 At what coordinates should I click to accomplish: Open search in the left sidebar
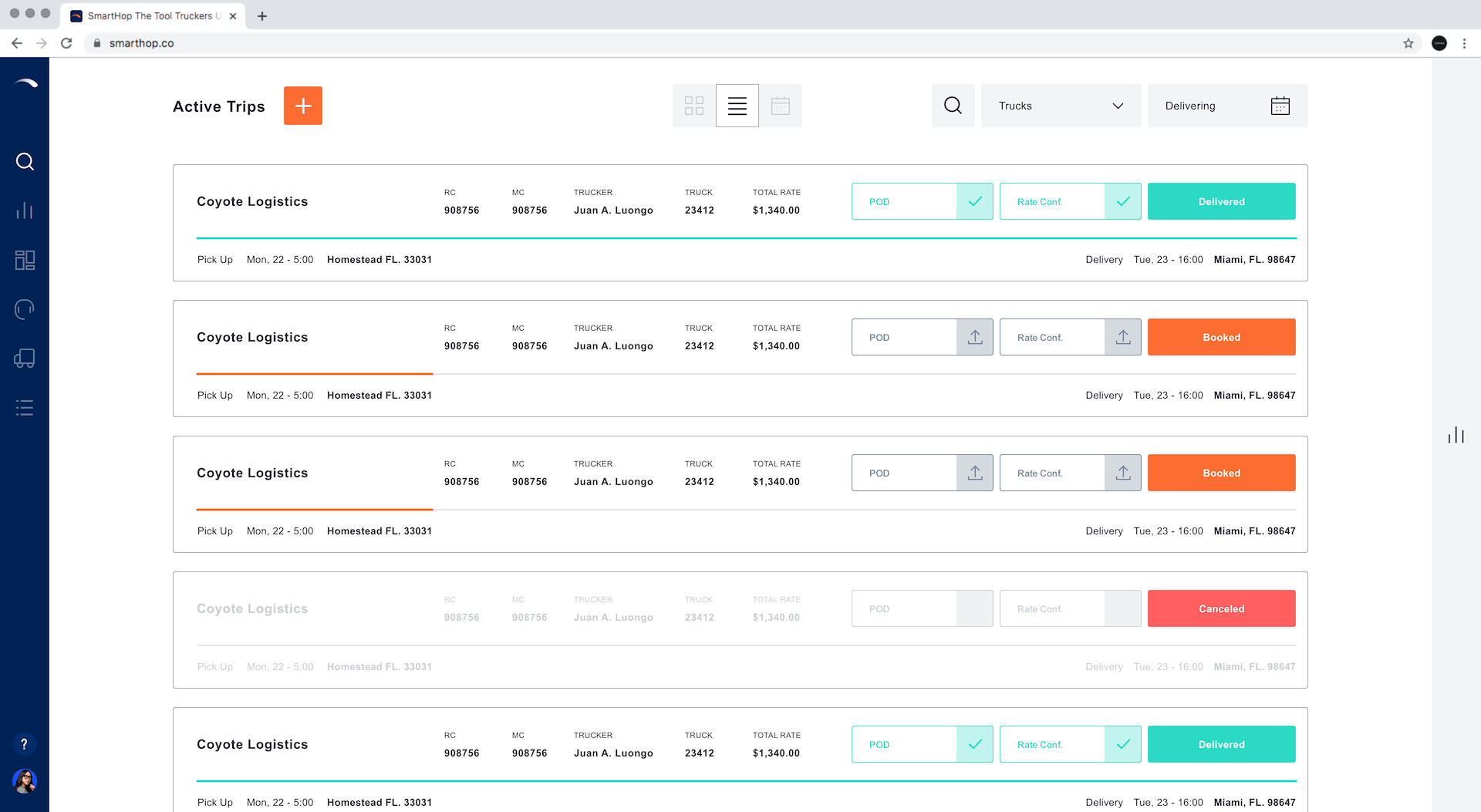point(25,161)
